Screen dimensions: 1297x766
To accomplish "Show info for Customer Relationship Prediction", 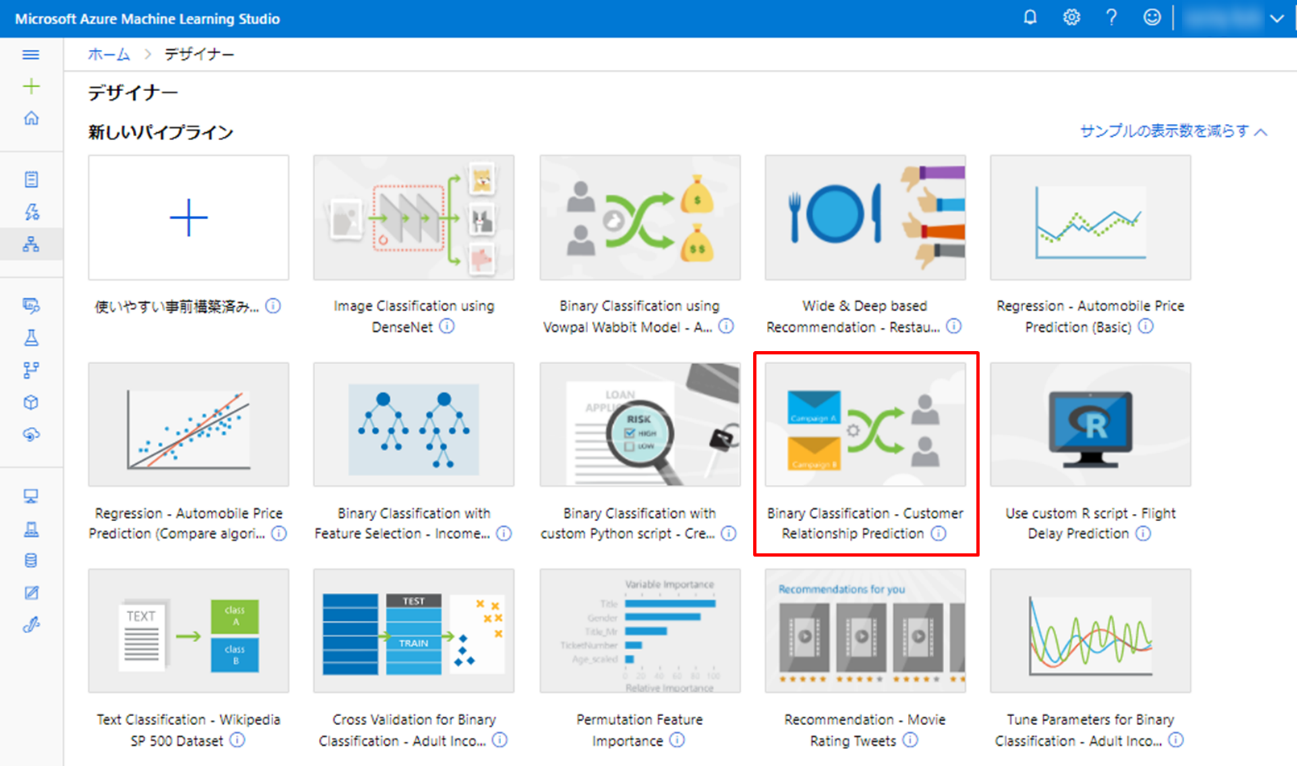I will (938, 534).
